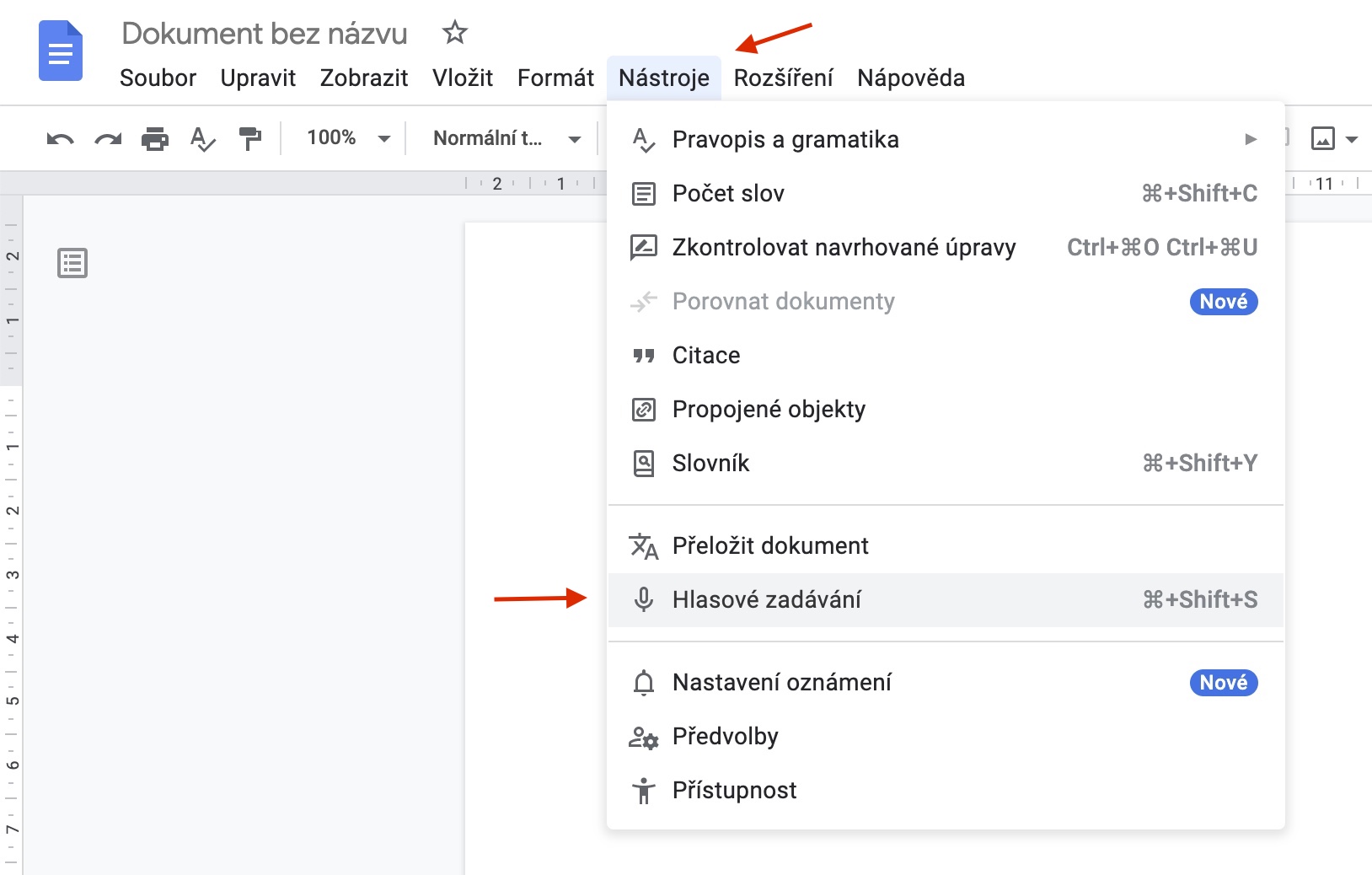Click the document title Dokument bez názvu
Viewport: 1372px width, 875px height.
265,33
